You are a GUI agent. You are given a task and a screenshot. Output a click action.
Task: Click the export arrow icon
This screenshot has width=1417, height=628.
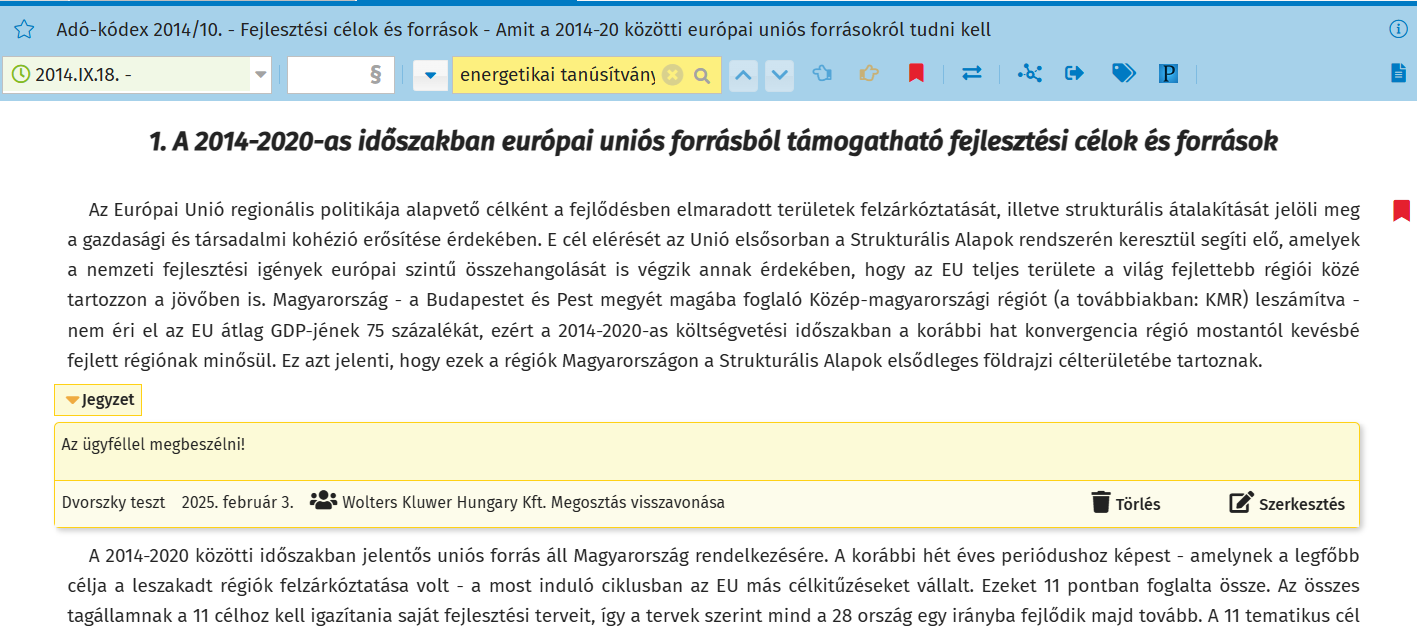[x=1075, y=74]
